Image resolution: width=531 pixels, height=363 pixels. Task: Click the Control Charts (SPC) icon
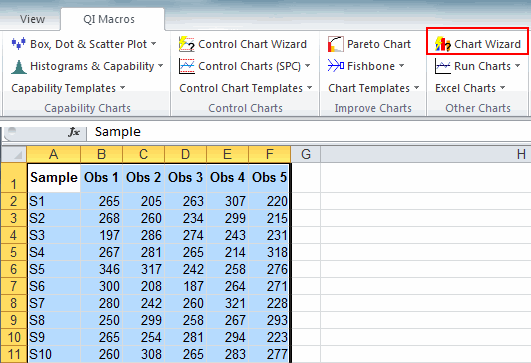(187, 66)
